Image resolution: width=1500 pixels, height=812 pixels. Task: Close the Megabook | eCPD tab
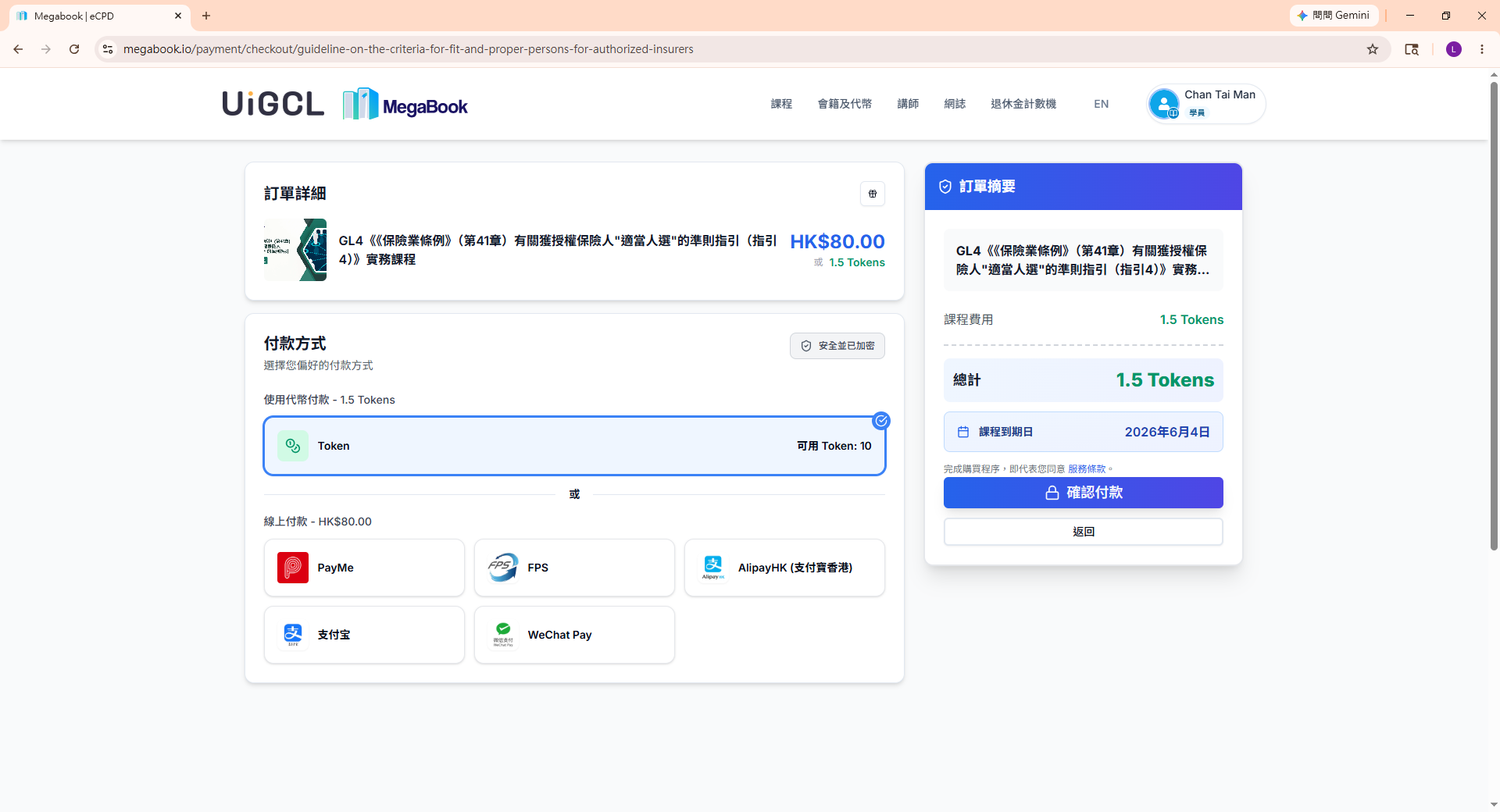pyautogui.click(x=178, y=16)
